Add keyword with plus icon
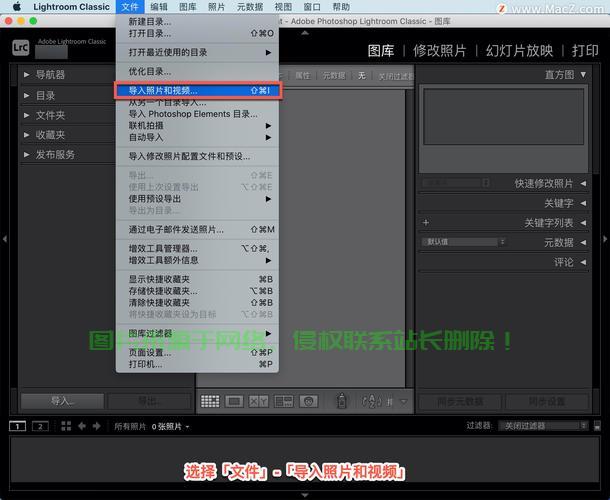The height and width of the screenshot is (500, 610). pyautogui.click(x=426, y=223)
